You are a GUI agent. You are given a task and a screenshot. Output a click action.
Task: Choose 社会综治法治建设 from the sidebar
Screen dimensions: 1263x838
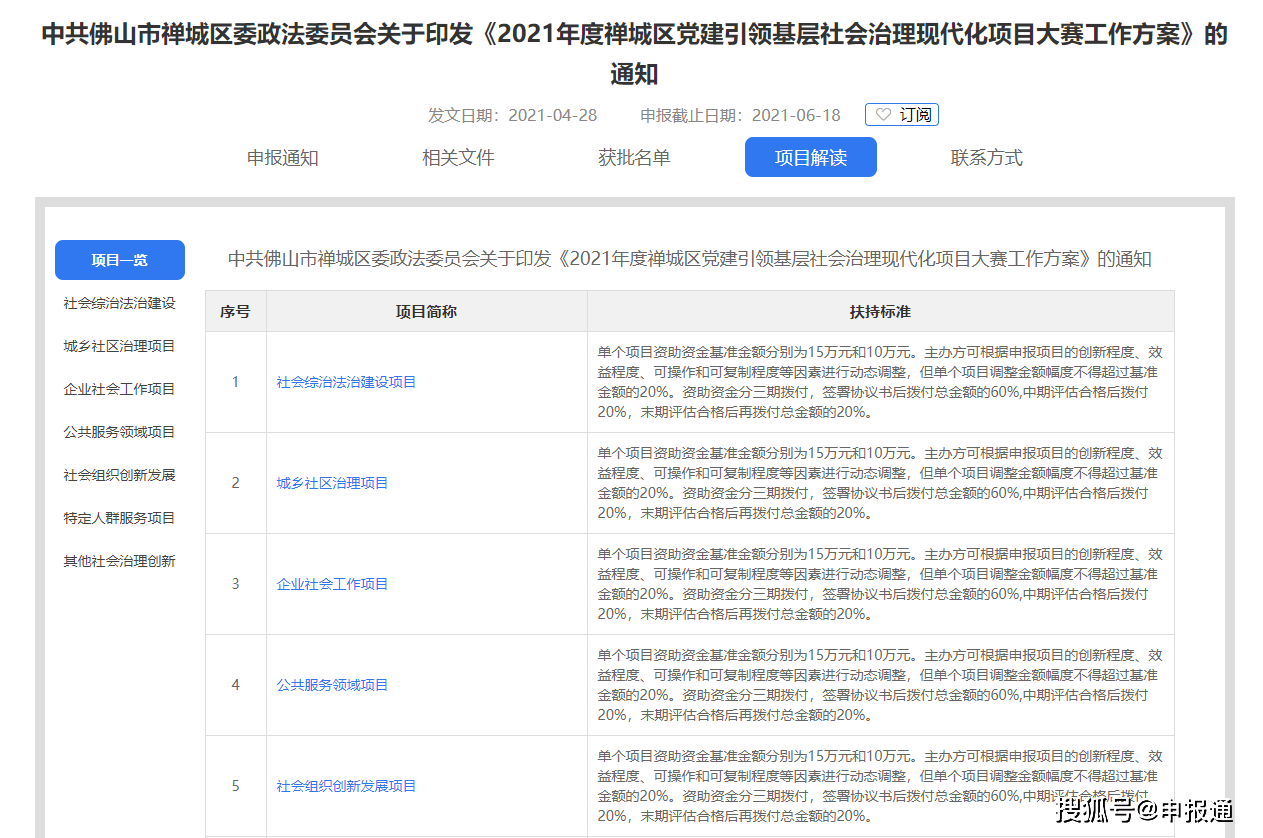[x=120, y=302]
